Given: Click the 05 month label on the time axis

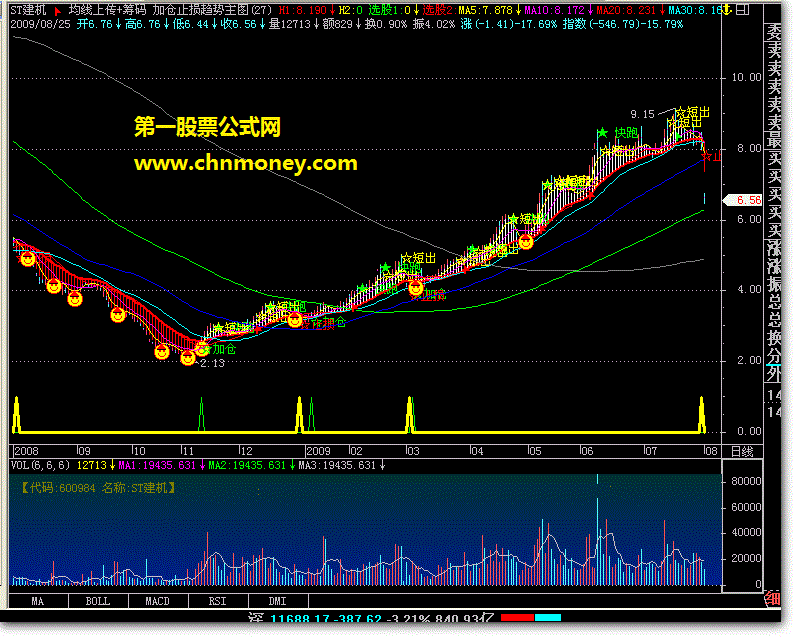Looking at the screenshot, I should pos(535,451).
